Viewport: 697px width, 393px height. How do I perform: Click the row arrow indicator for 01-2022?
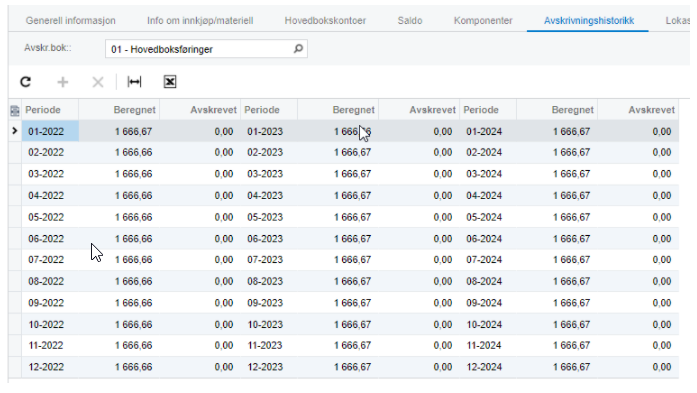15,131
